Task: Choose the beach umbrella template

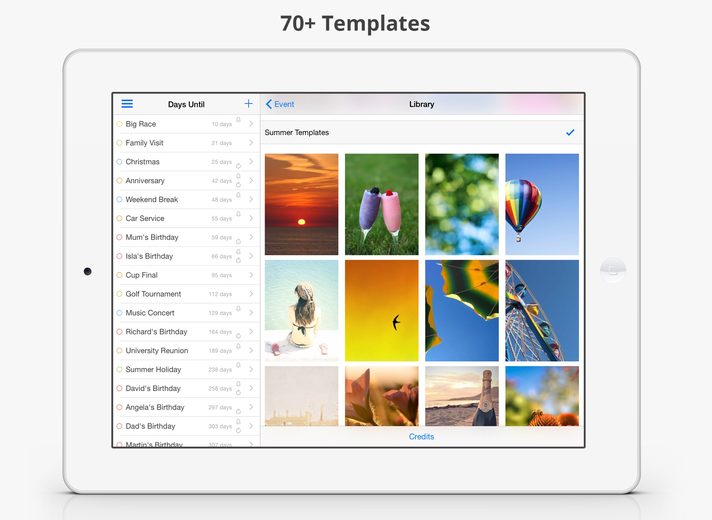Action: point(462,311)
